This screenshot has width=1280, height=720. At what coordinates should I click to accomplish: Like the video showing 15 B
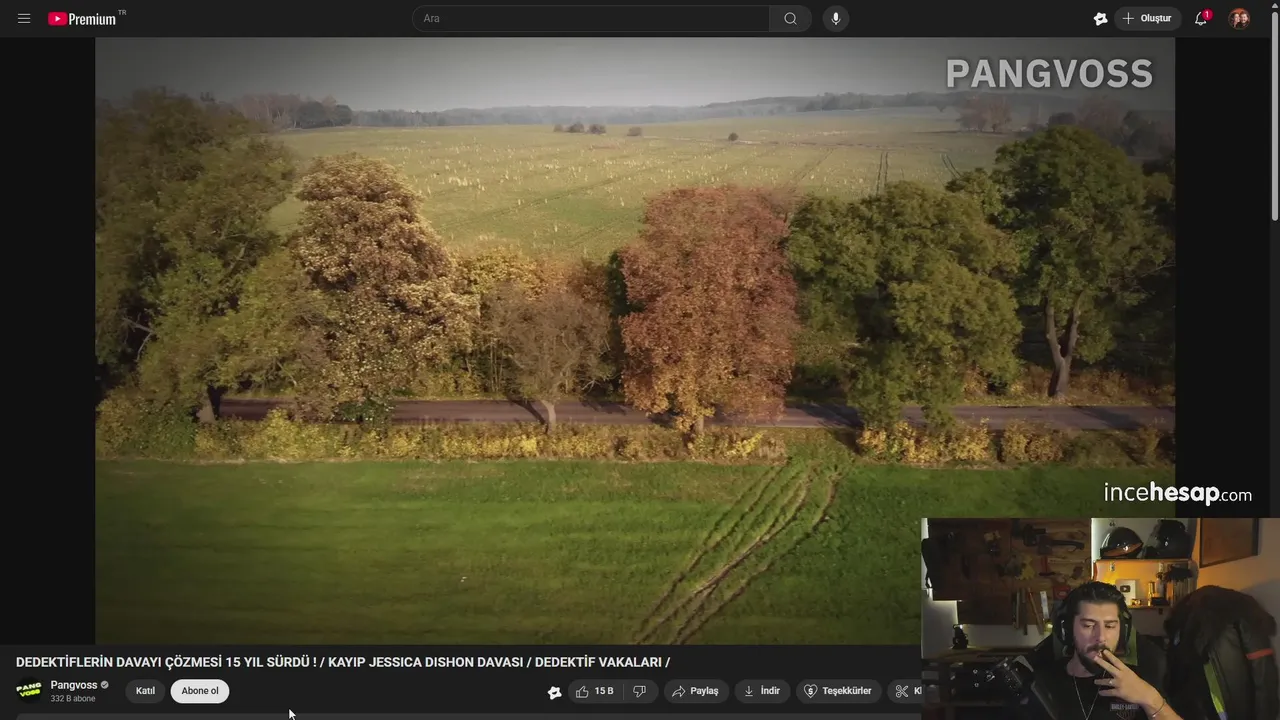tap(595, 691)
